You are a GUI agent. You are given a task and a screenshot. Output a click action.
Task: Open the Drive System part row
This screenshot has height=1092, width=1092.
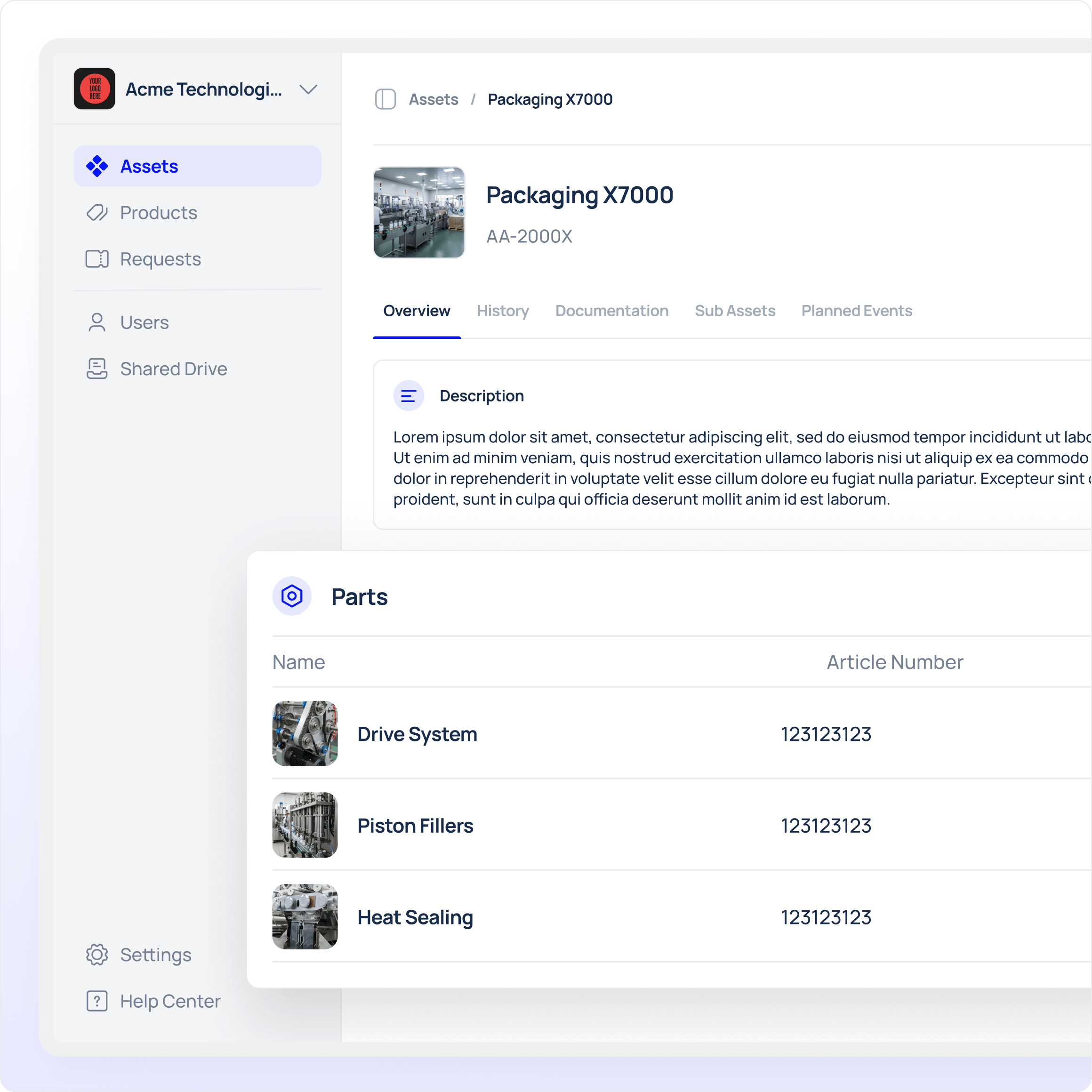(x=417, y=734)
